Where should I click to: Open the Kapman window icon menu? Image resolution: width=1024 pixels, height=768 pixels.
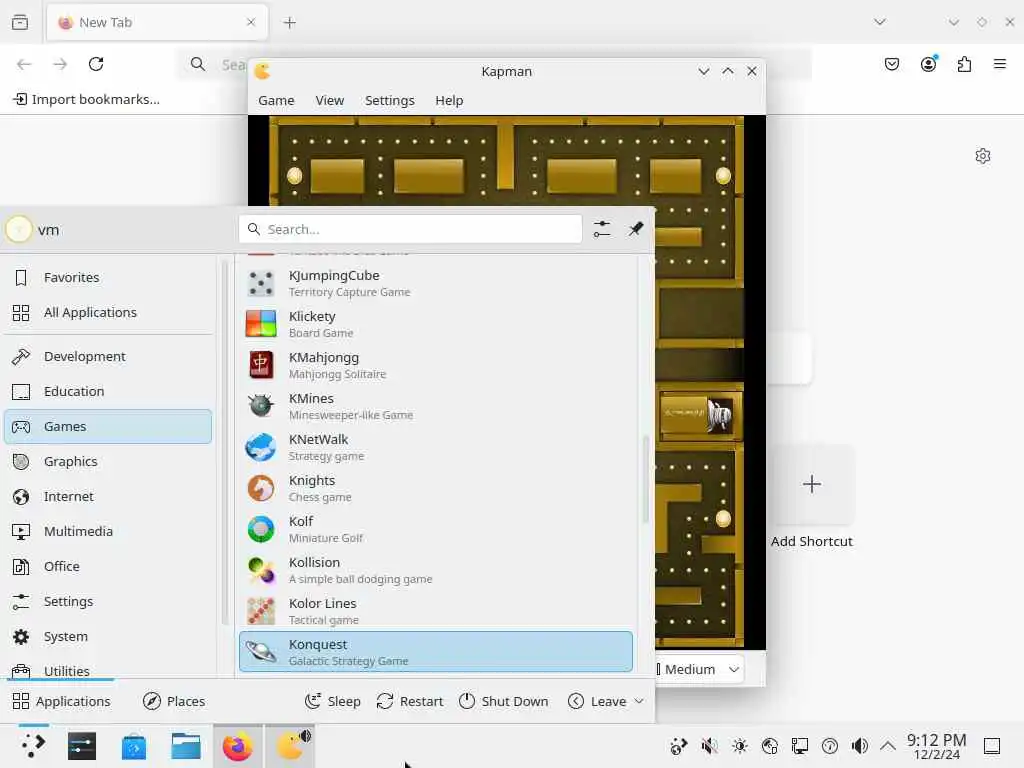click(x=263, y=71)
